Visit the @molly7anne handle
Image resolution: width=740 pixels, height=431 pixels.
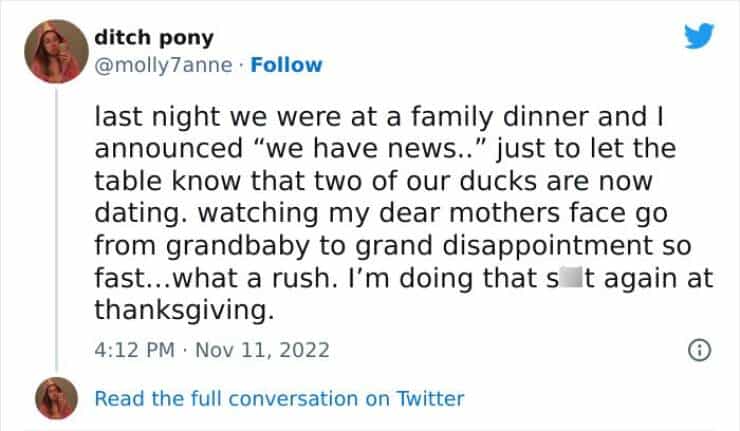pyautogui.click(x=159, y=65)
